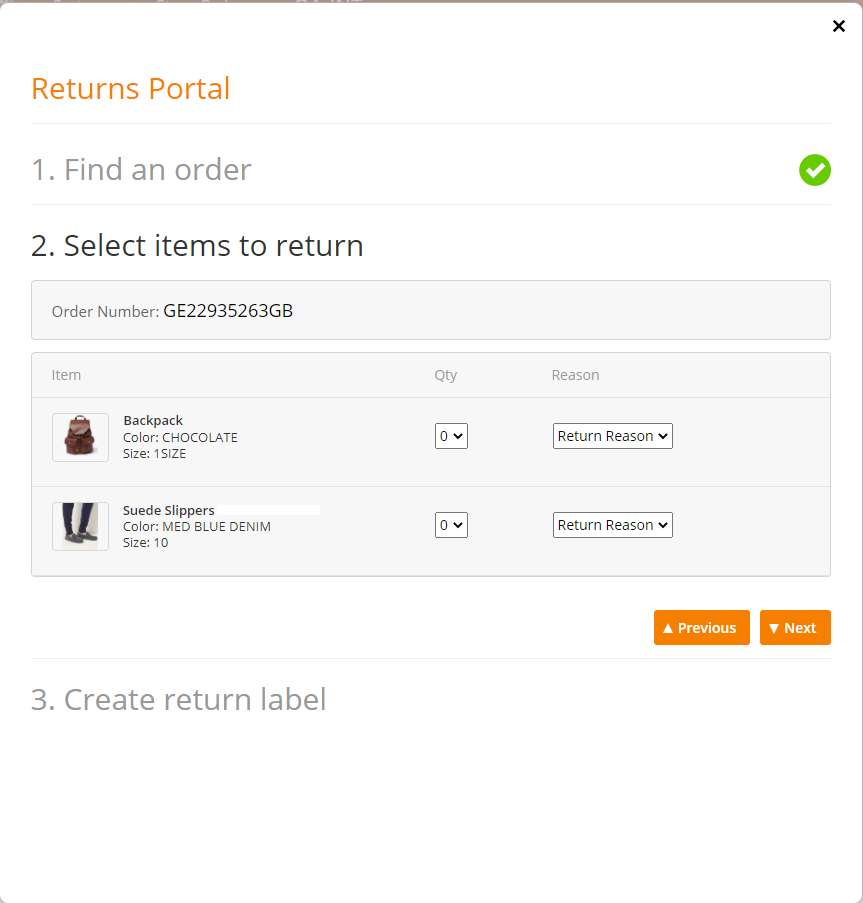Expand the Backpack quantity dropdown

[x=451, y=436]
